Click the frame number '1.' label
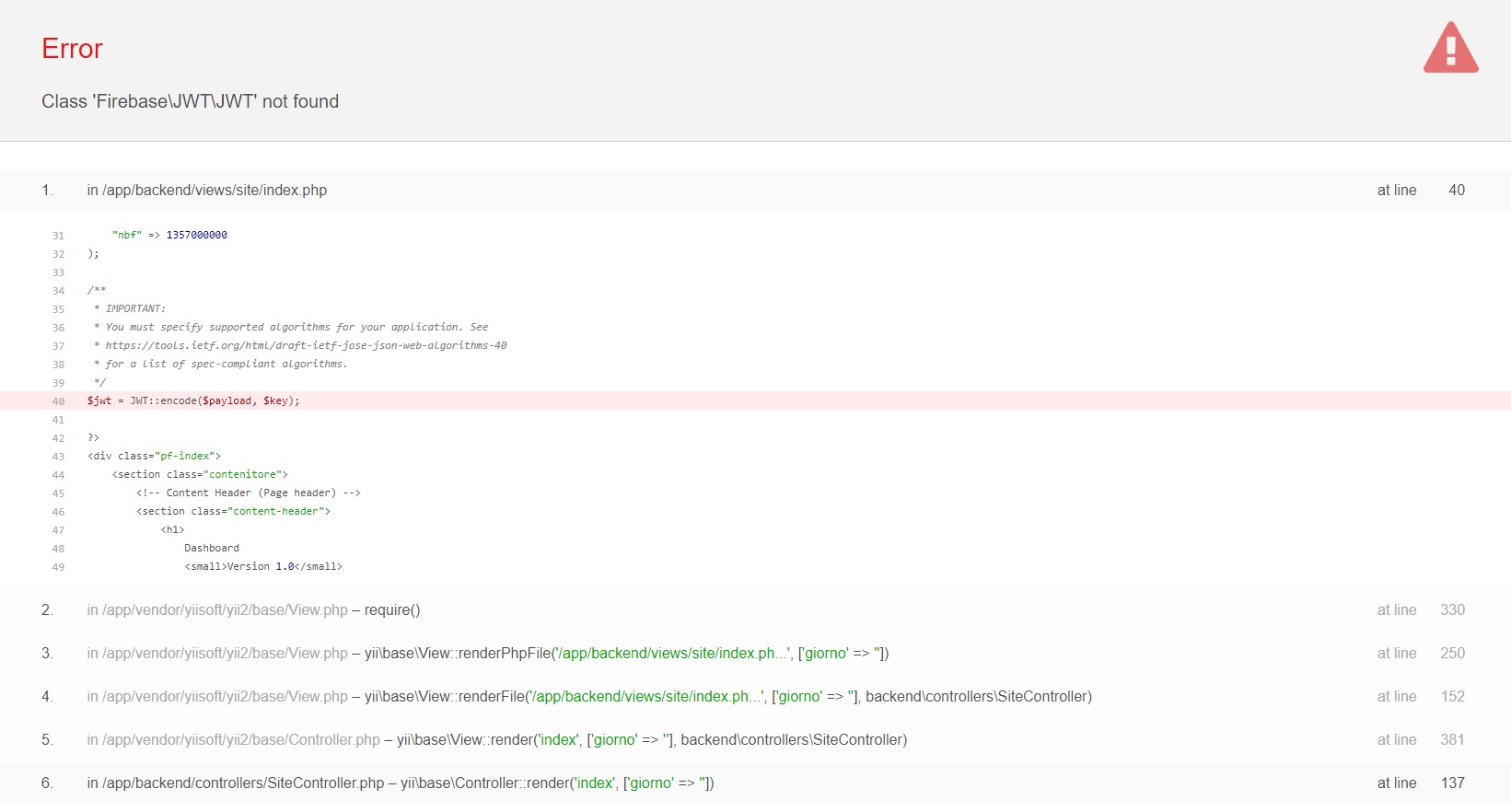 point(47,191)
